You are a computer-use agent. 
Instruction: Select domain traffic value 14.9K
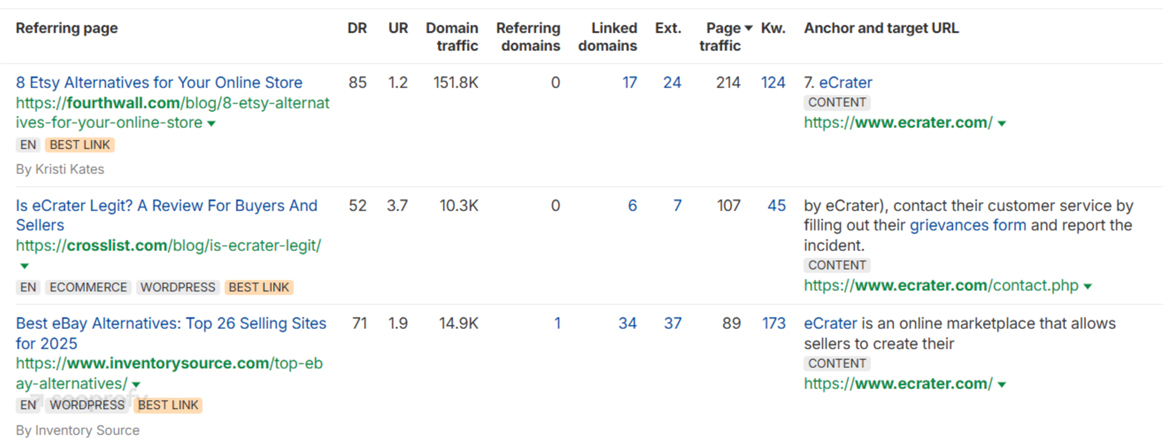point(459,324)
